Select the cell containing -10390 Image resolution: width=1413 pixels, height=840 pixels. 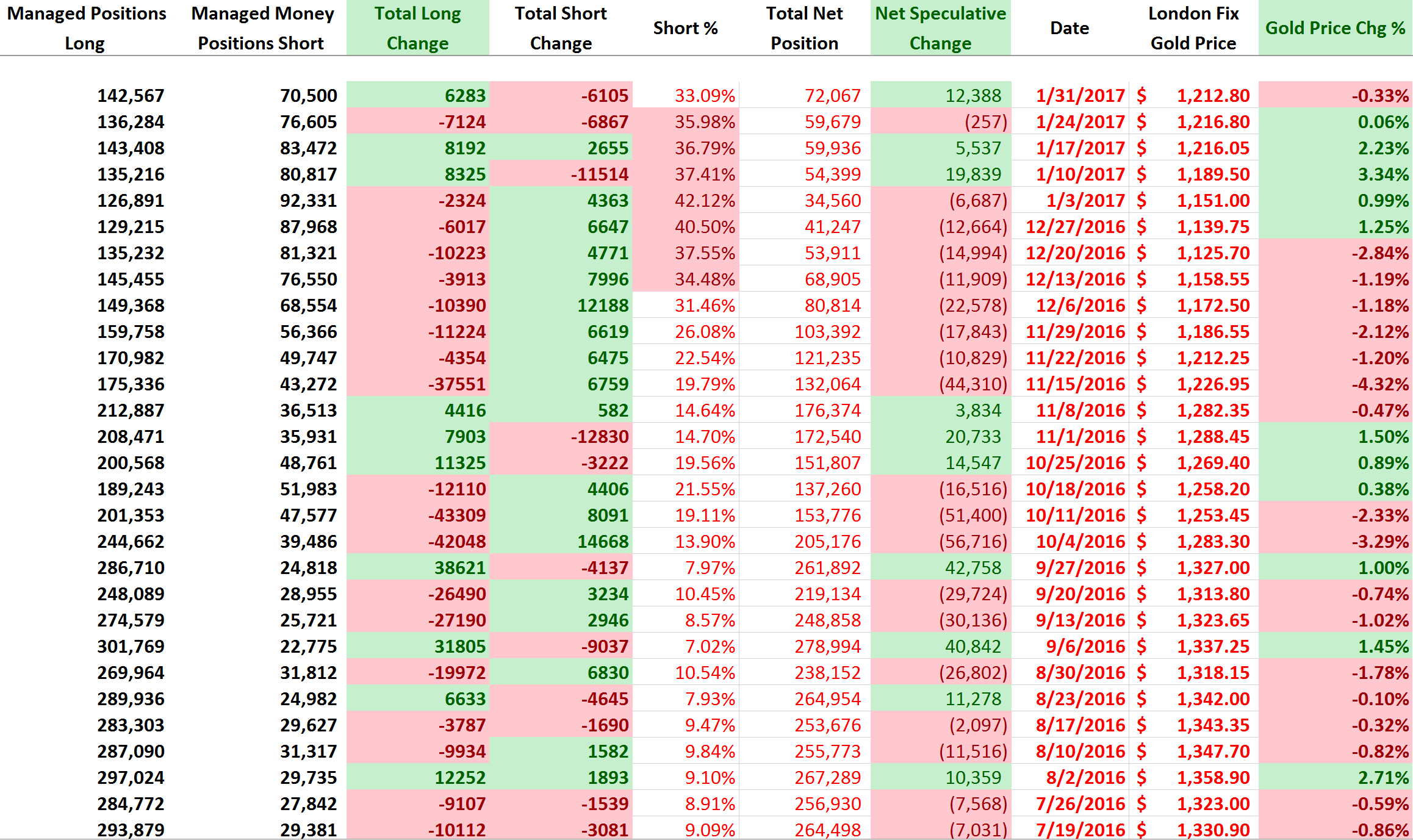pyautogui.click(x=418, y=305)
